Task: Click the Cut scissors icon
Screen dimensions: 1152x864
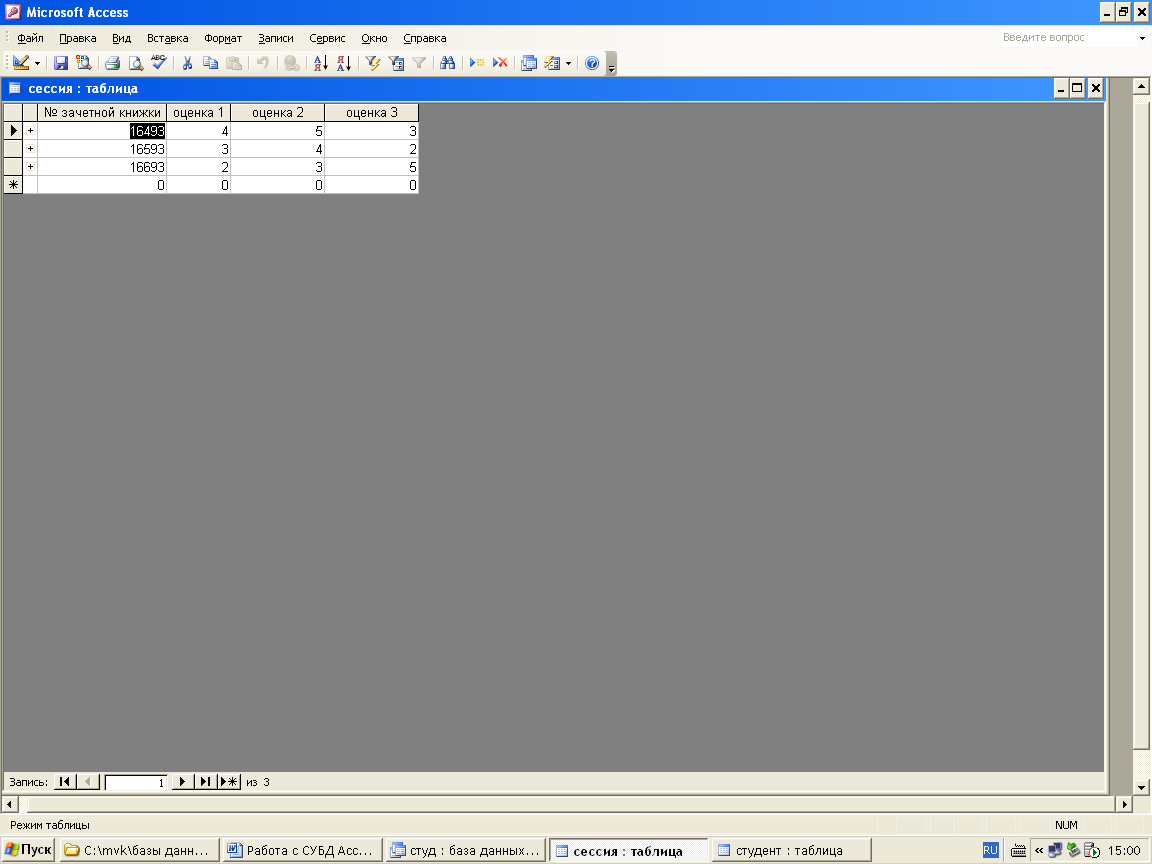Action: (x=187, y=63)
